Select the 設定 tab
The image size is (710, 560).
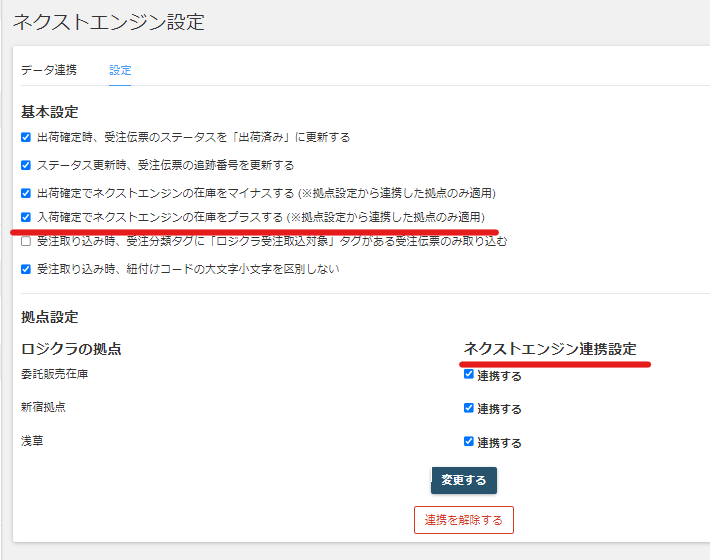[120, 70]
